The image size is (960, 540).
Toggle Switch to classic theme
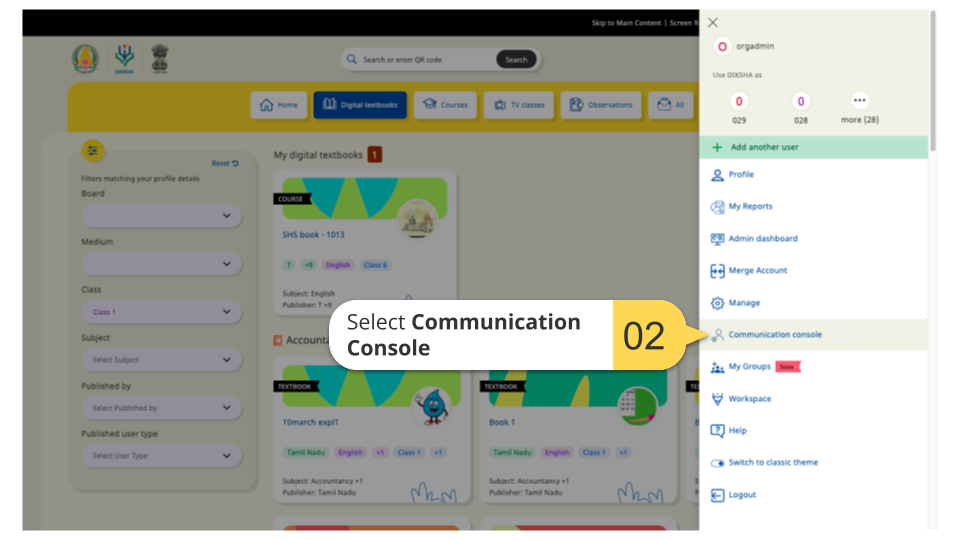(717, 463)
